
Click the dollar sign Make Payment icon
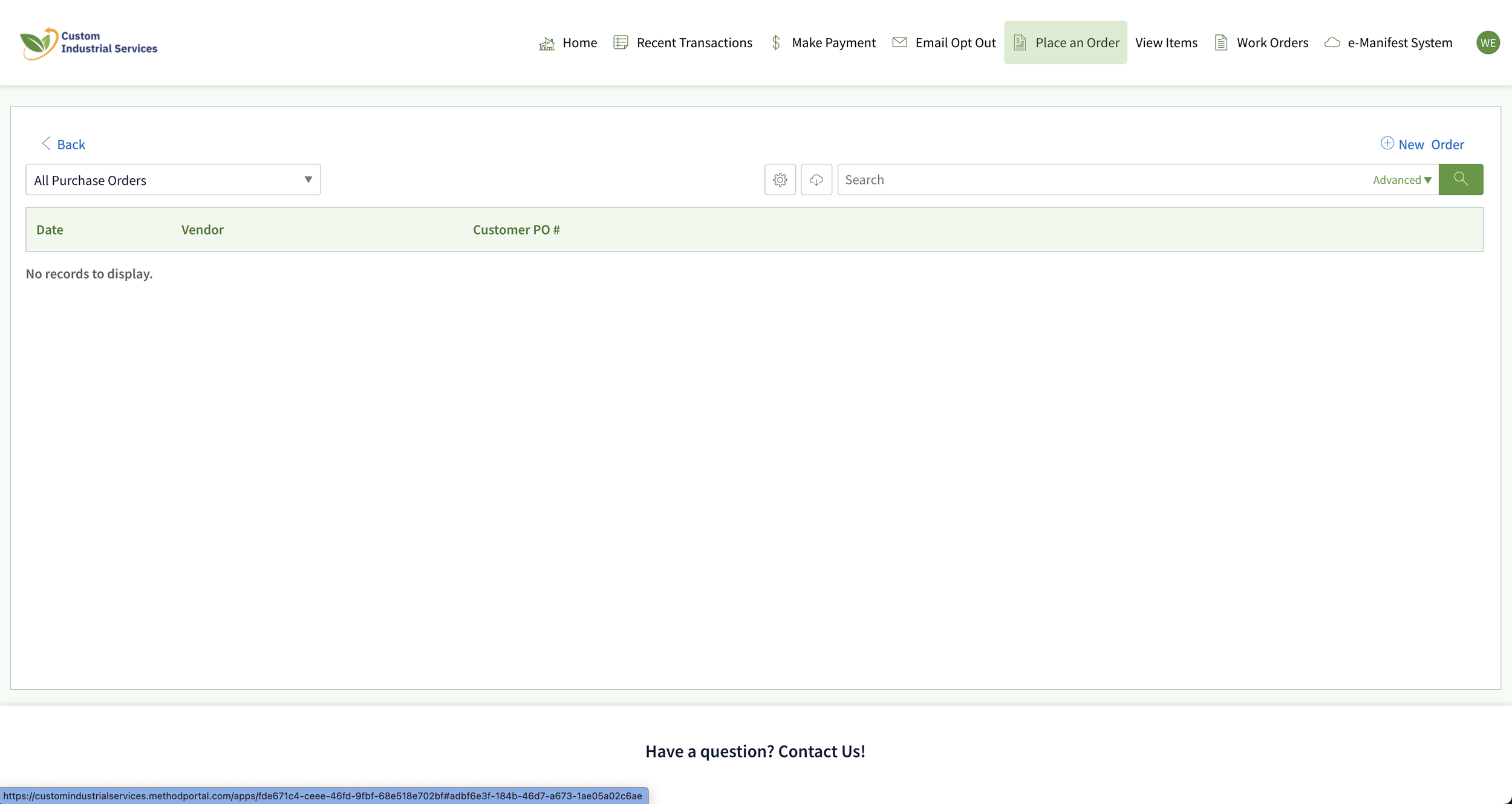(776, 43)
